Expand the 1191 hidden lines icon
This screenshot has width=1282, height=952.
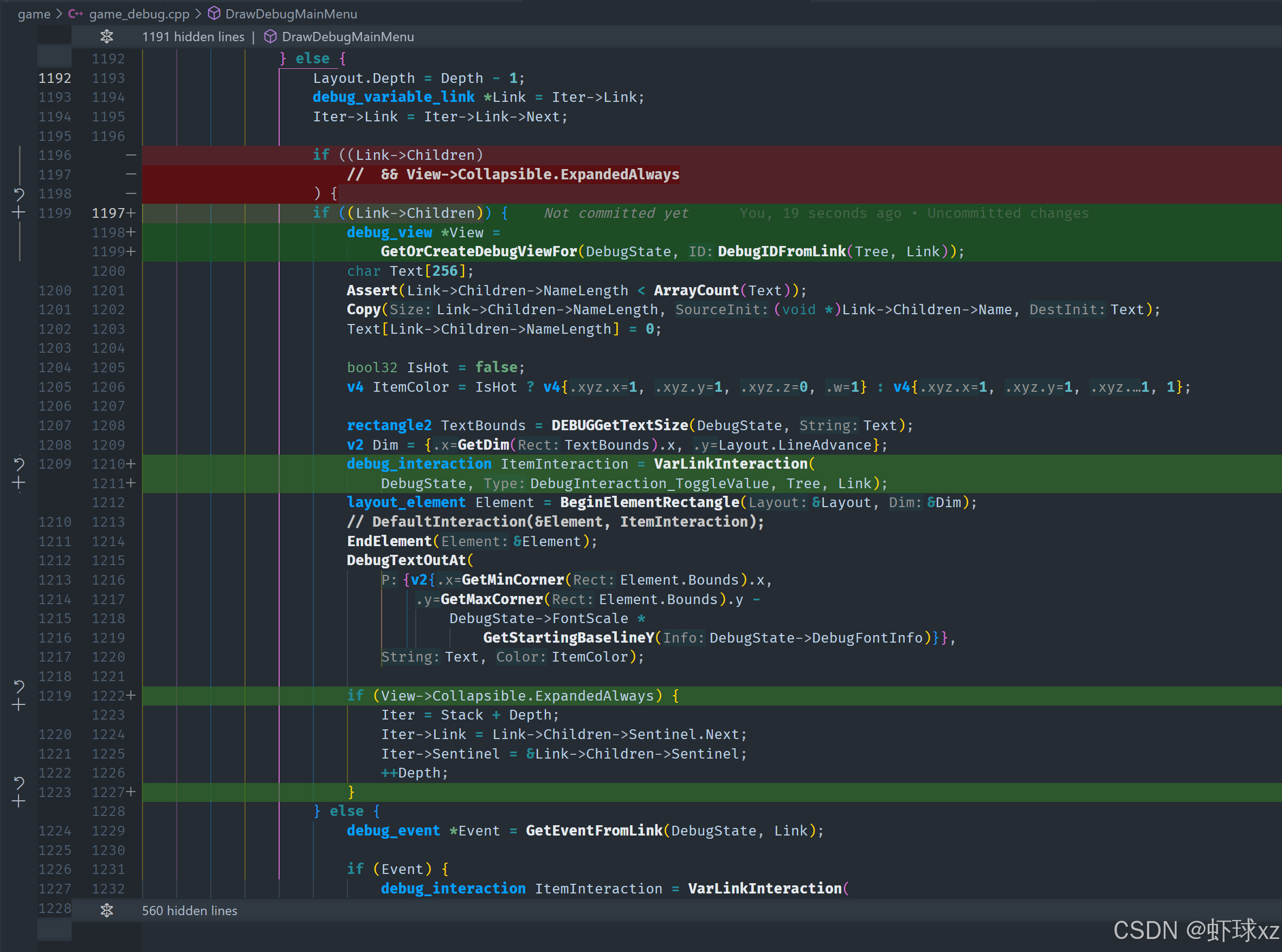(107, 37)
